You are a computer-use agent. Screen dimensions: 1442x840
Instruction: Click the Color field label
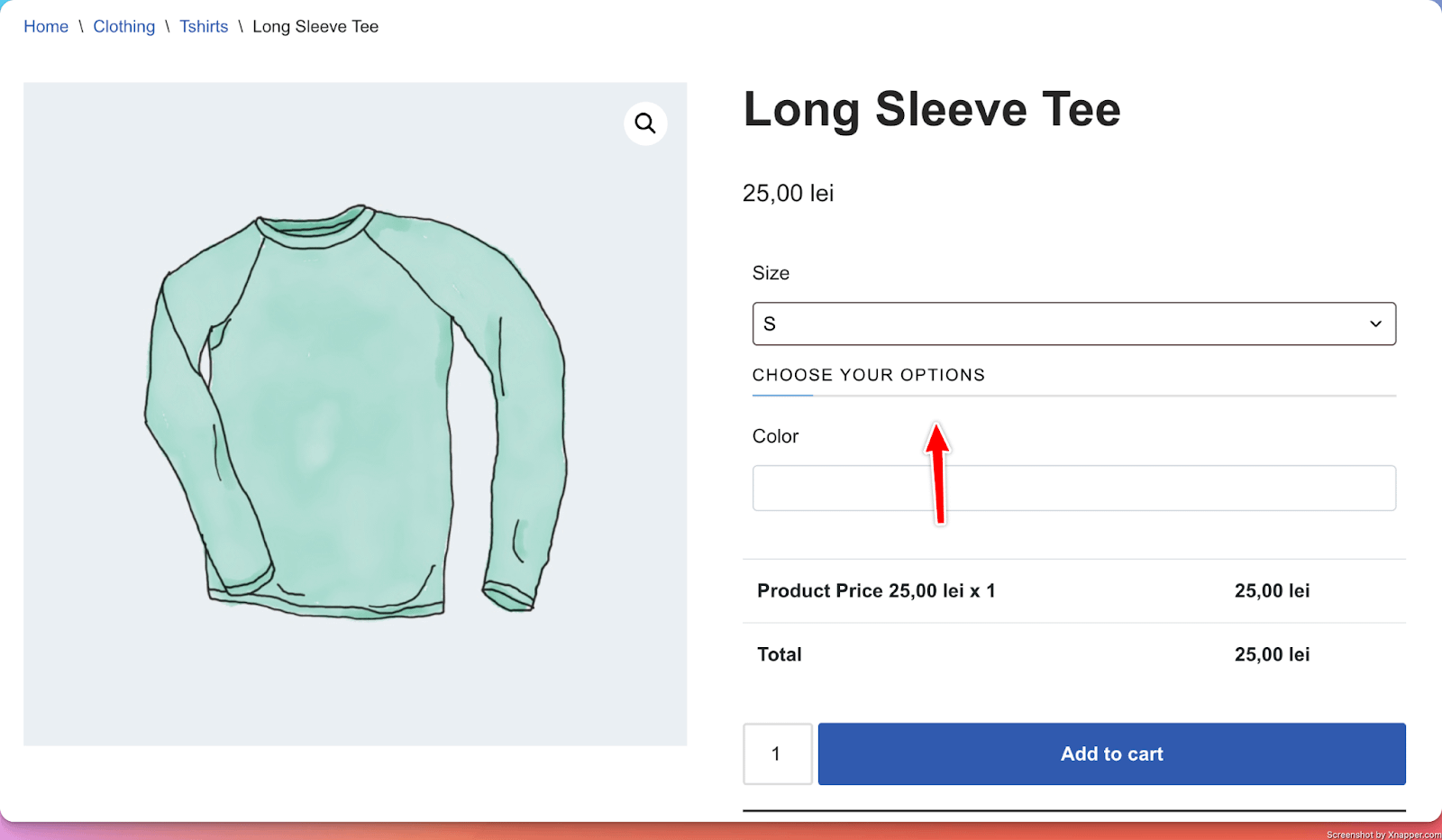click(775, 436)
